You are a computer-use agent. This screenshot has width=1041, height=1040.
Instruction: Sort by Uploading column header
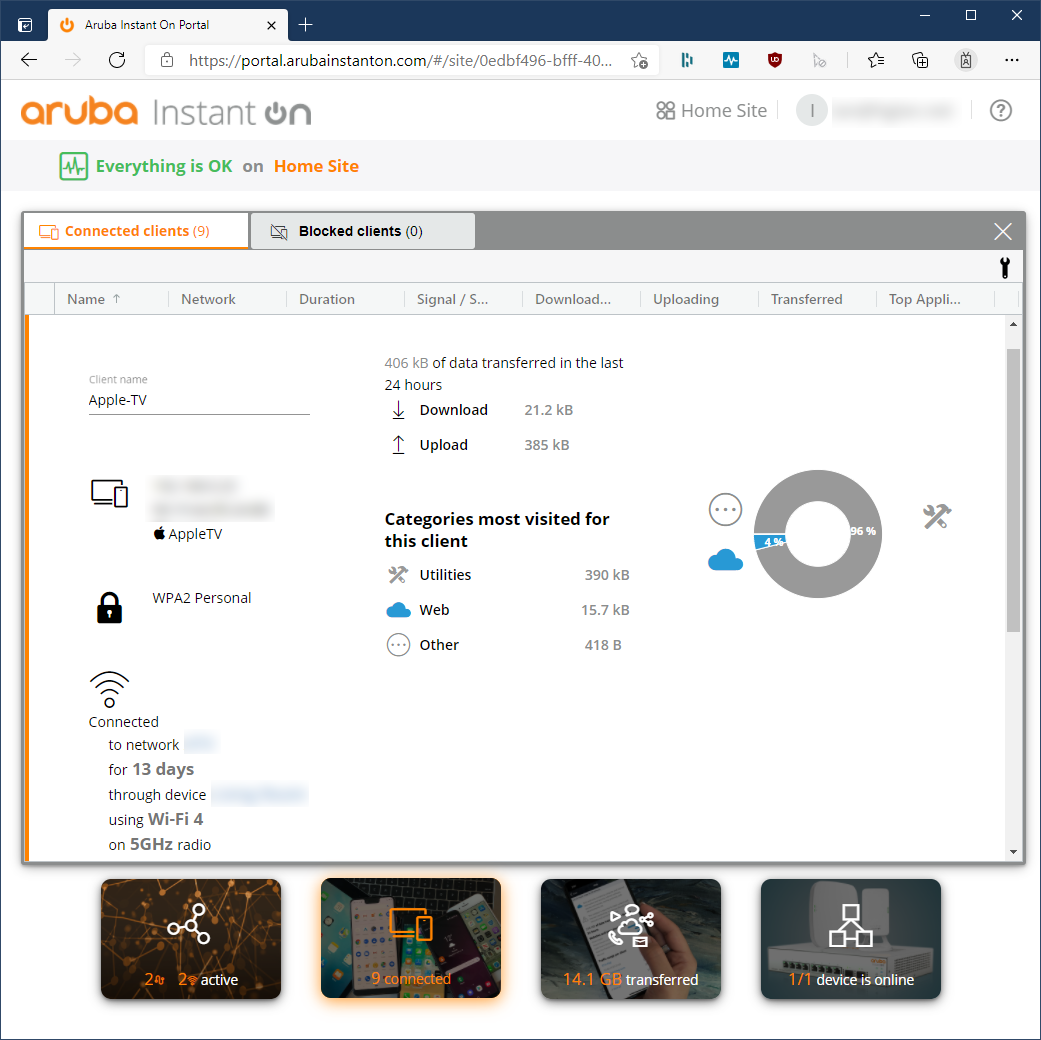(685, 299)
